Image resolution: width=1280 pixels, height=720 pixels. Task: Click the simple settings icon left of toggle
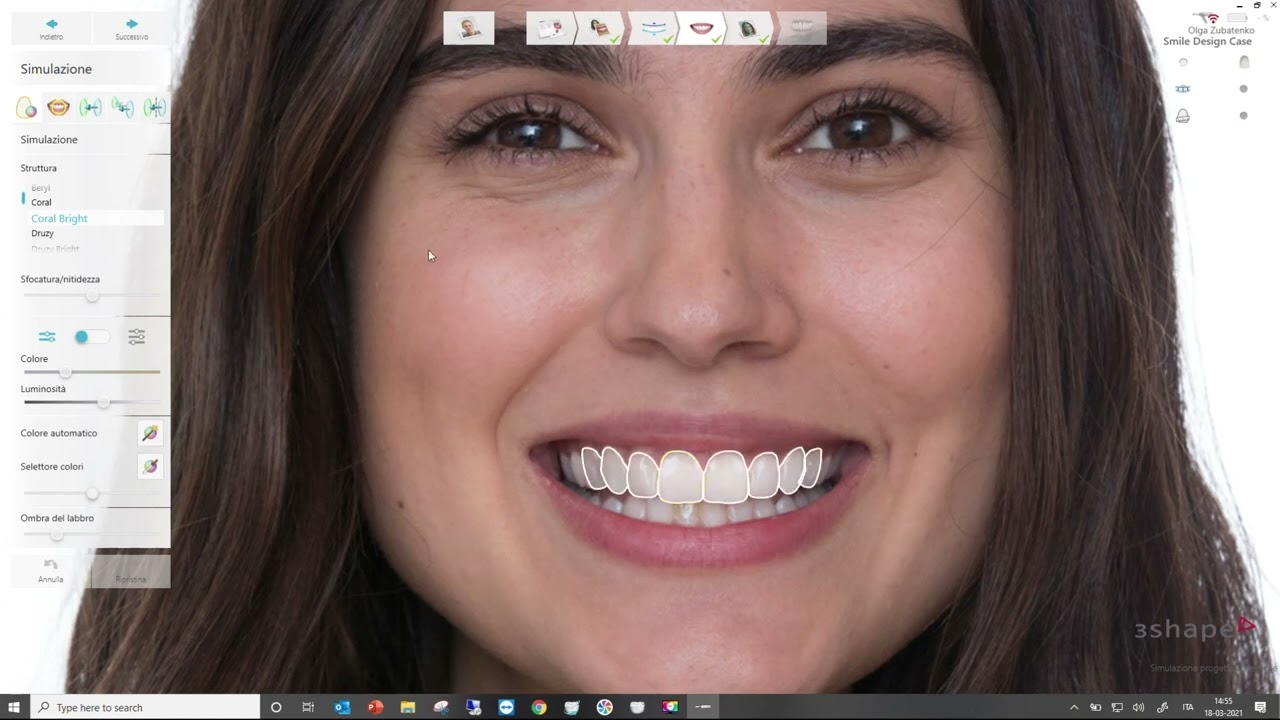(x=47, y=337)
